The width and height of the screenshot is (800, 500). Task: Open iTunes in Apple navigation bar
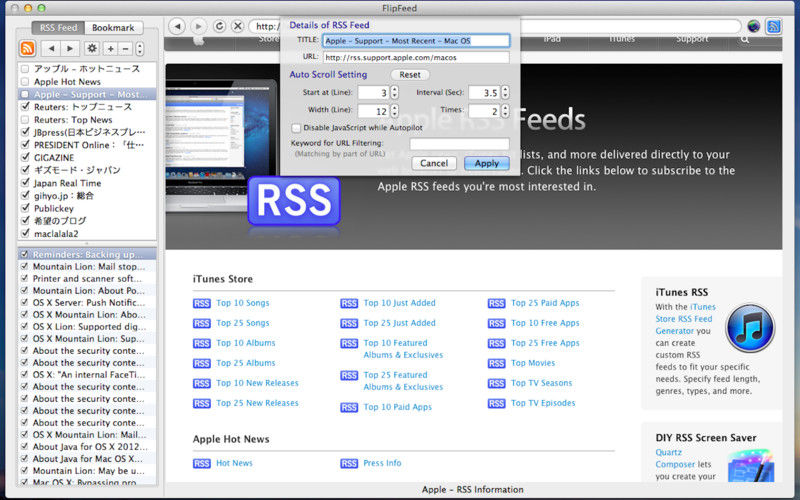pos(622,39)
